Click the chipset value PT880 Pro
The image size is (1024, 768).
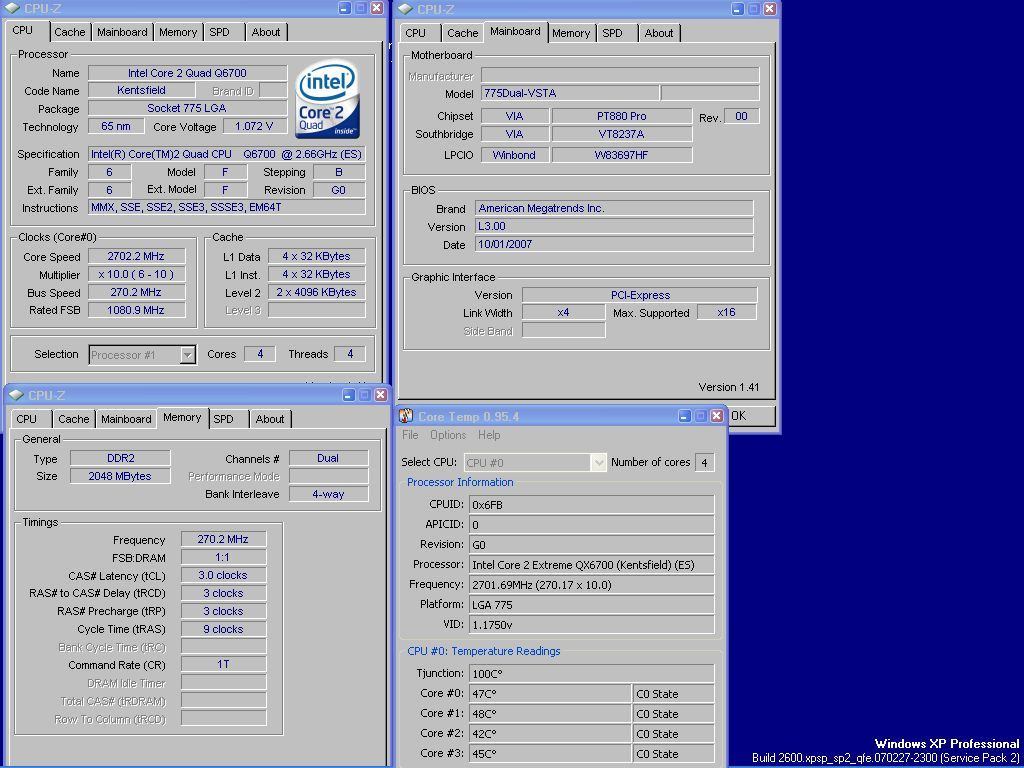coord(621,116)
